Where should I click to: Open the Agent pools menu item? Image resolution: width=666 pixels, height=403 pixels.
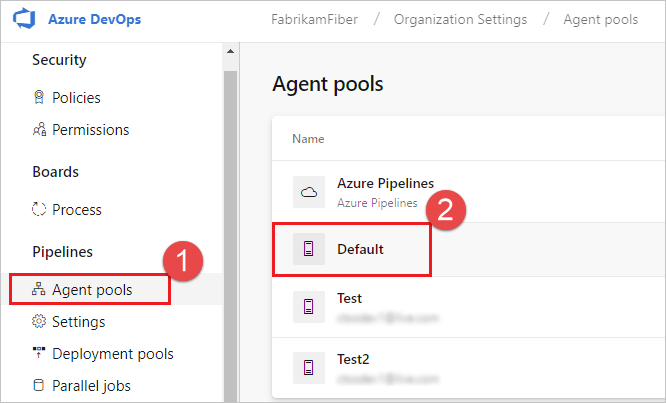coord(92,290)
